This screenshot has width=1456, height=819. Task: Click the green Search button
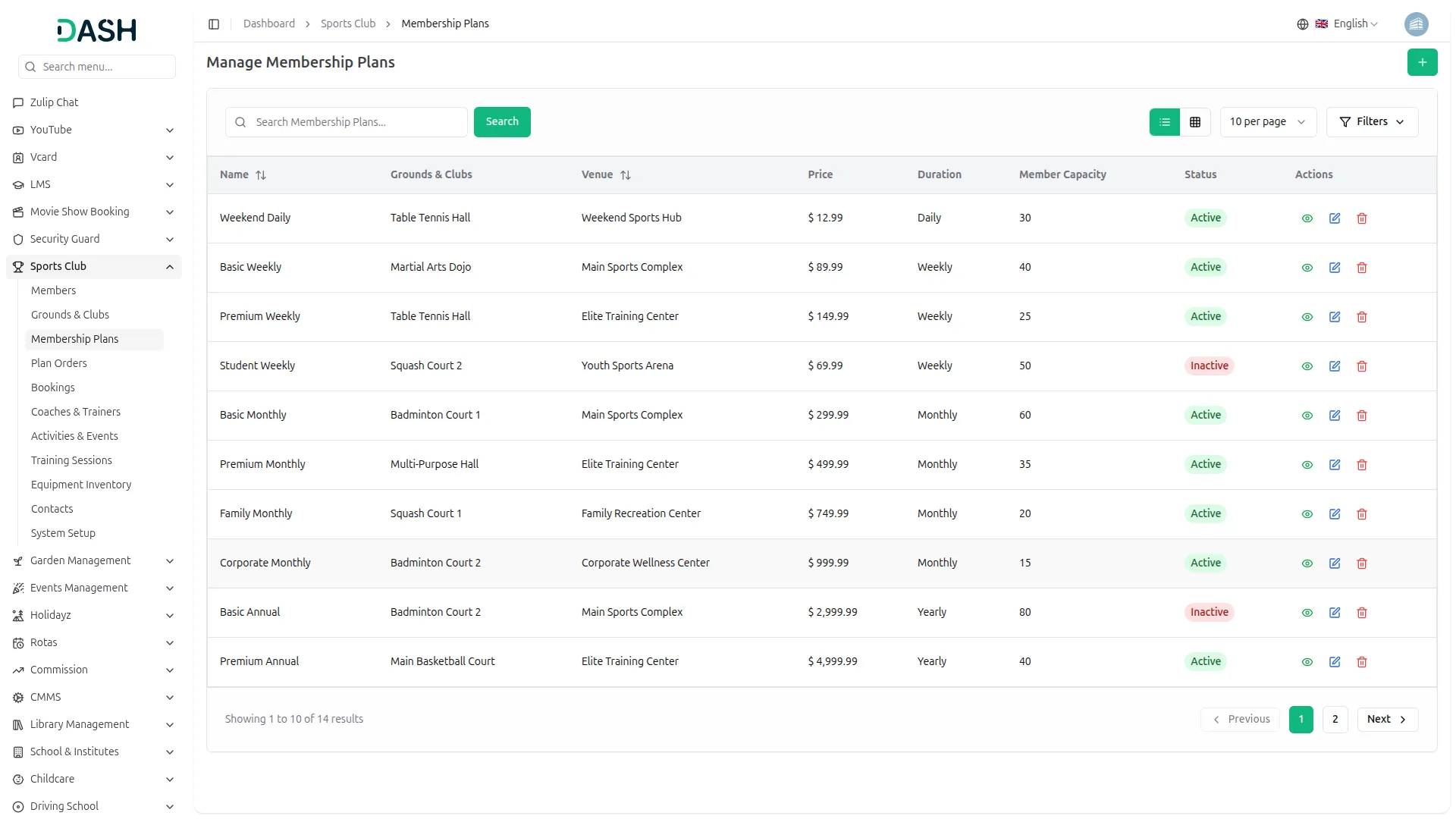[x=502, y=122]
